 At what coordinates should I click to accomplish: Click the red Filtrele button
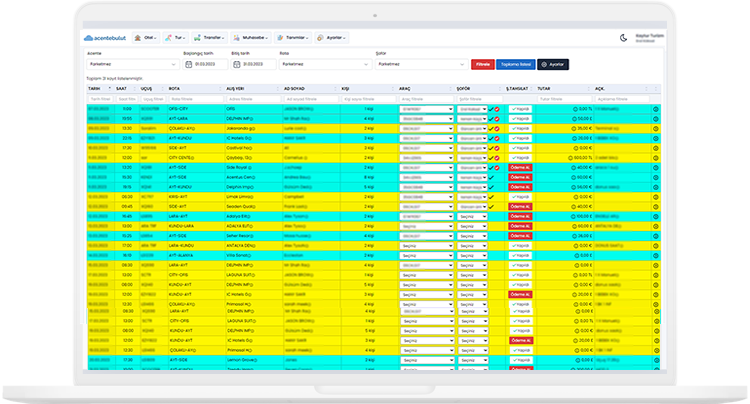[x=483, y=64]
